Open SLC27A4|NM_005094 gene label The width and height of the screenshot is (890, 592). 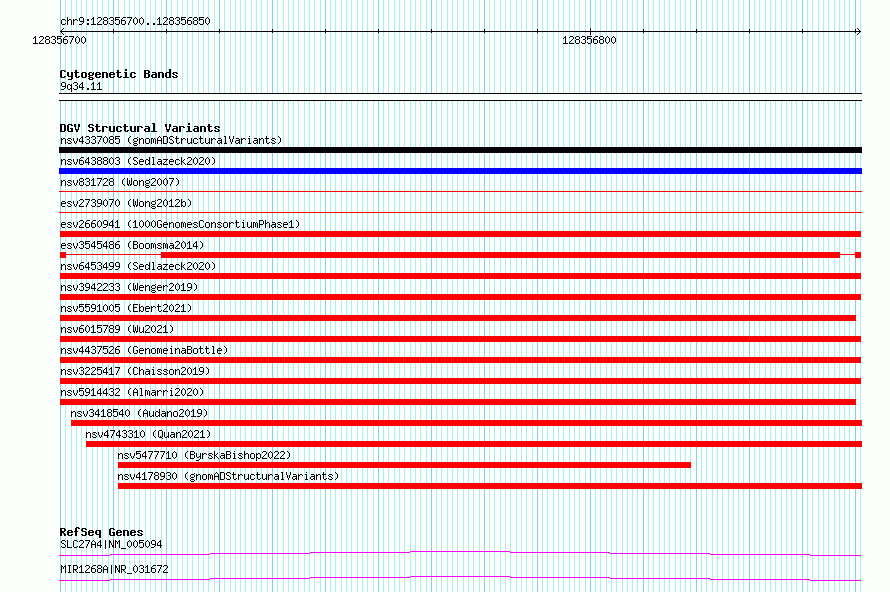(111, 544)
